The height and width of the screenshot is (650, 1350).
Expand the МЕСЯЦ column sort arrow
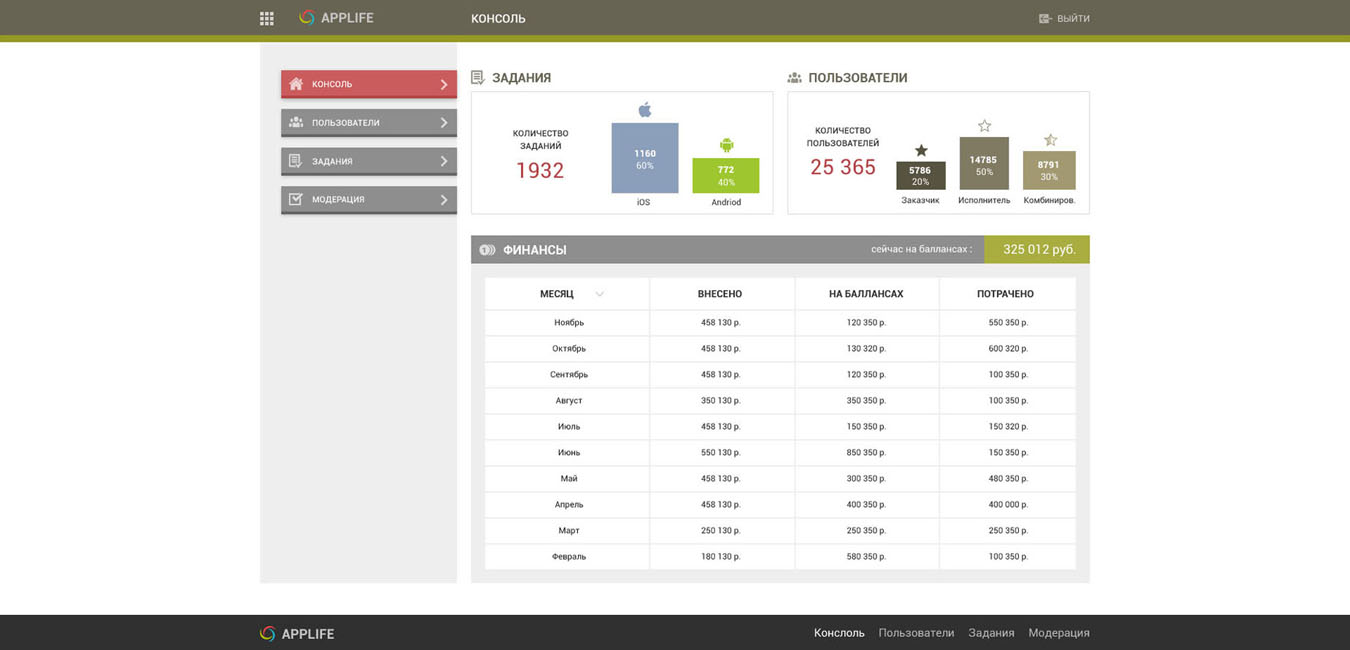pos(600,294)
